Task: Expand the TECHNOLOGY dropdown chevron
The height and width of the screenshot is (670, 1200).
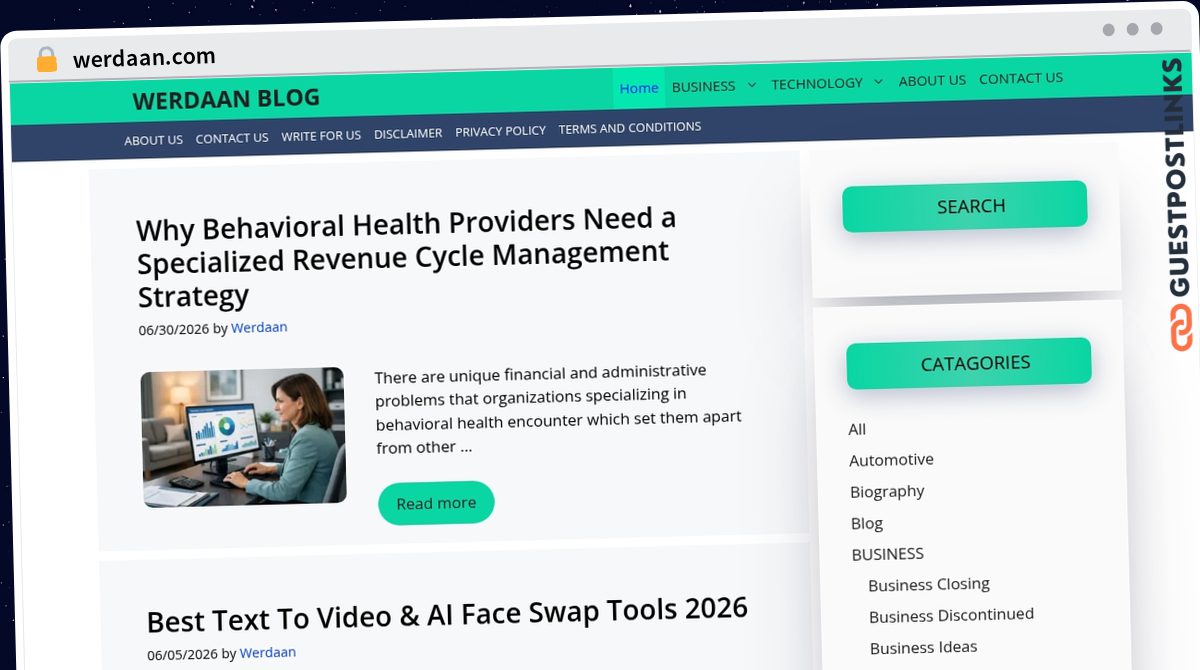Action: pos(878,82)
